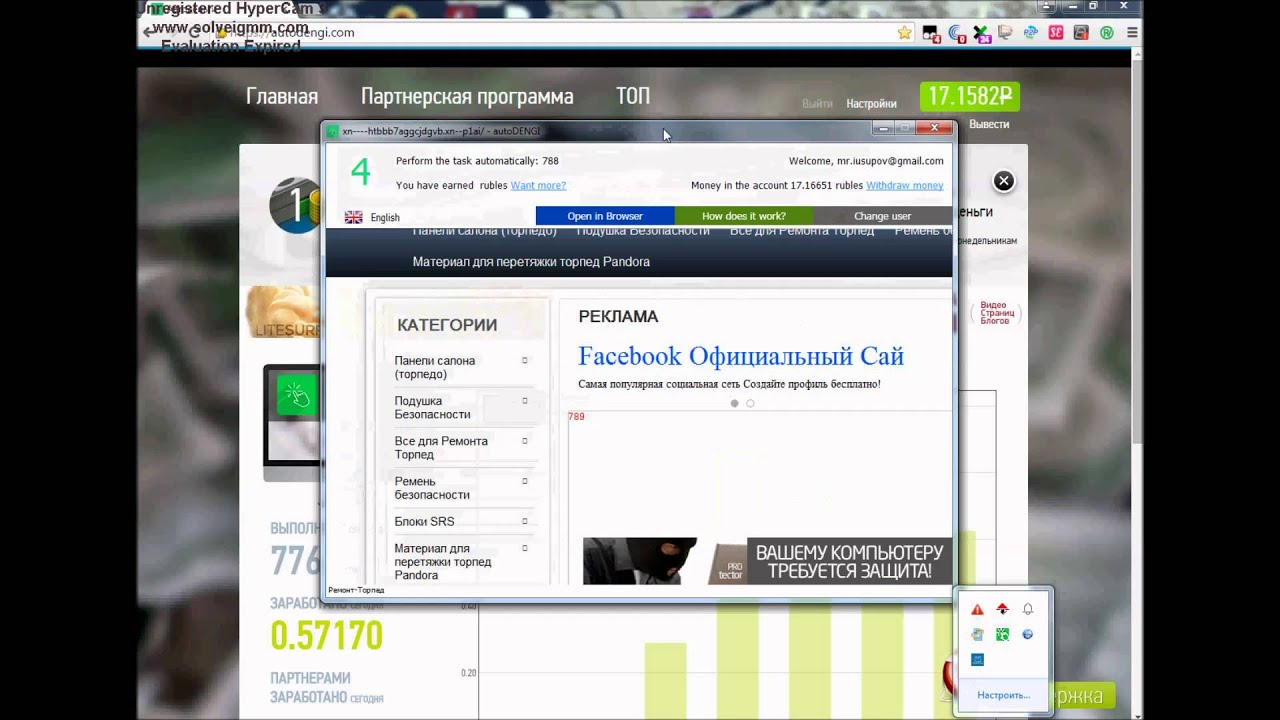Click the Chrome user profile button
The width and height of the screenshot is (1280, 720).
1044,6
